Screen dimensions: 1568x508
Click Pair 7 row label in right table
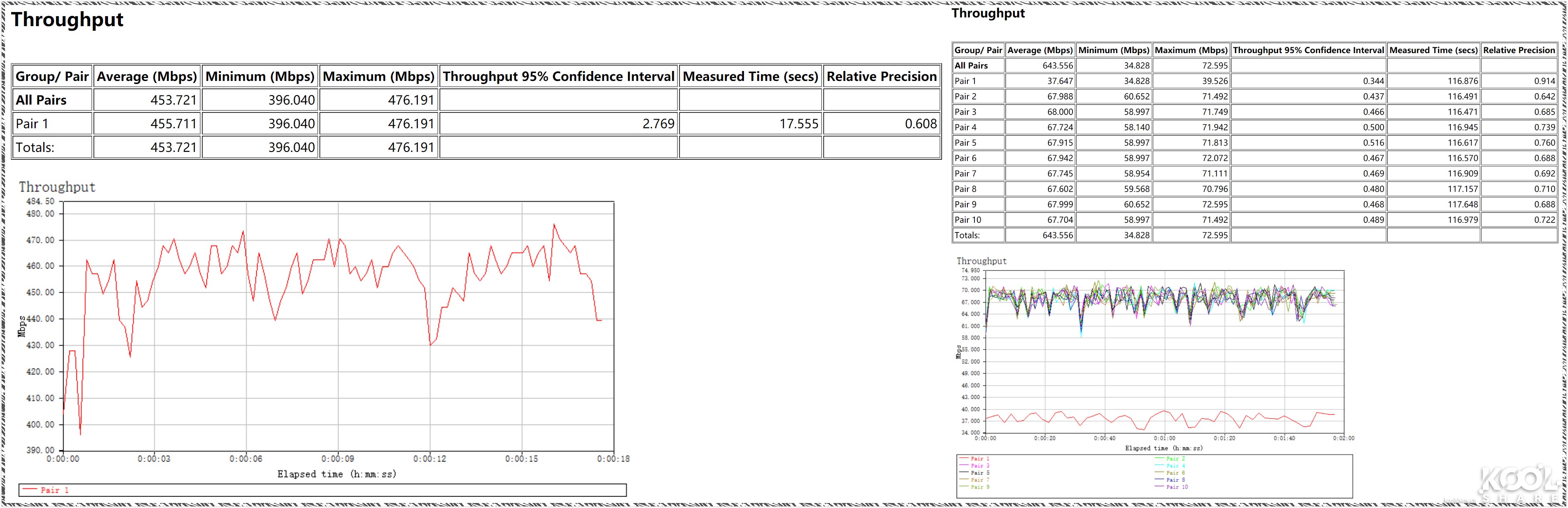pos(965,173)
